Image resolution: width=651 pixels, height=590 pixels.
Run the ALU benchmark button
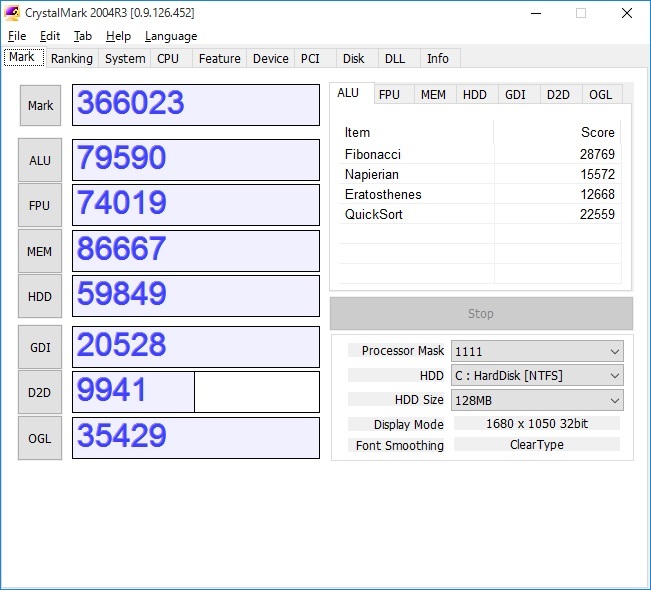coord(40,160)
